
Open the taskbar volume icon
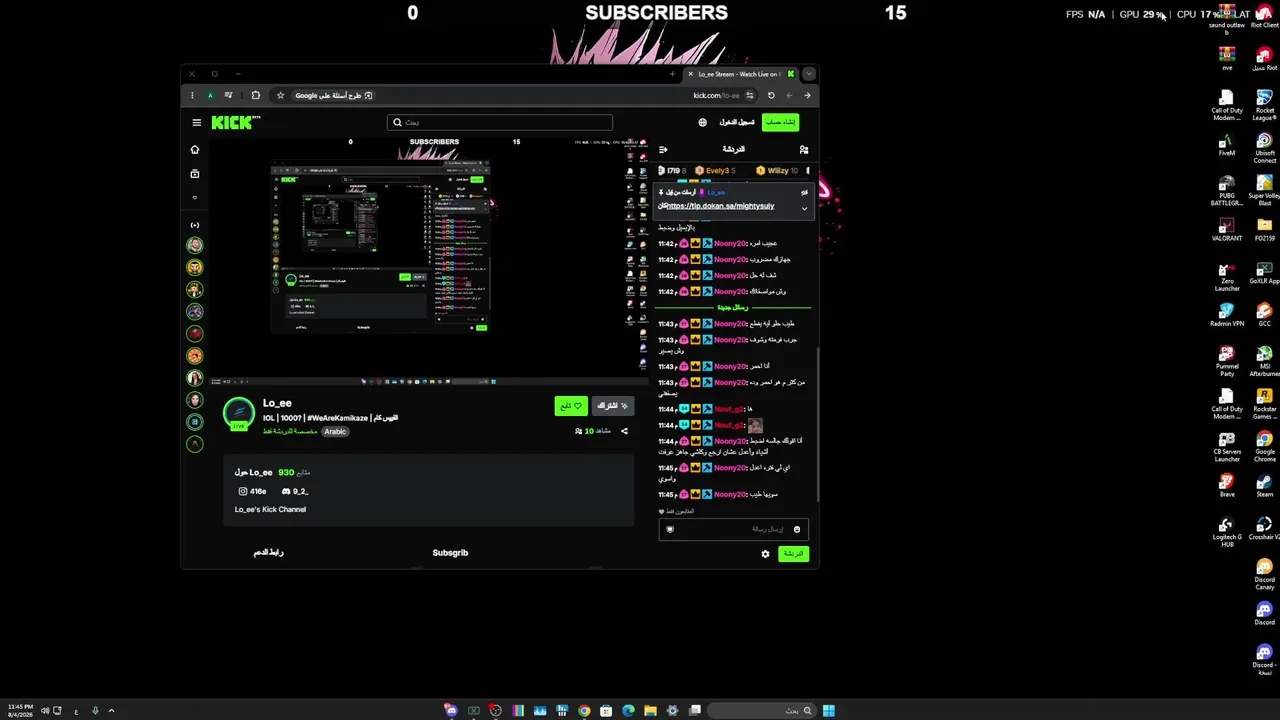click(45, 711)
